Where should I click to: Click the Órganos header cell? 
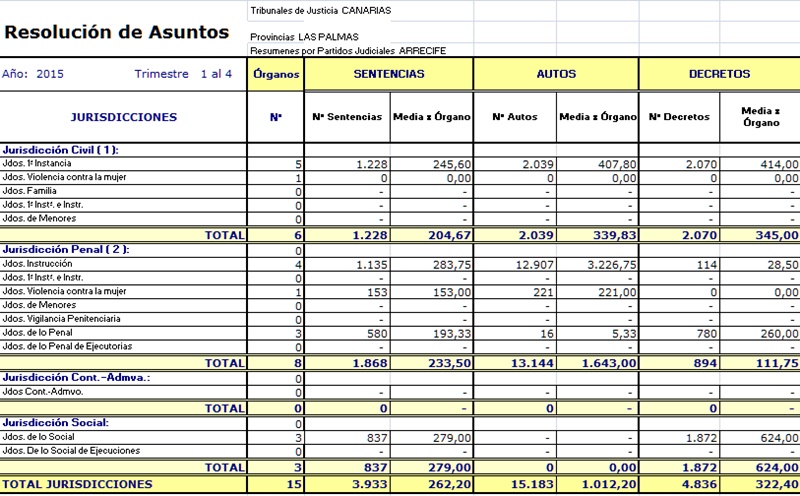click(x=275, y=74)
